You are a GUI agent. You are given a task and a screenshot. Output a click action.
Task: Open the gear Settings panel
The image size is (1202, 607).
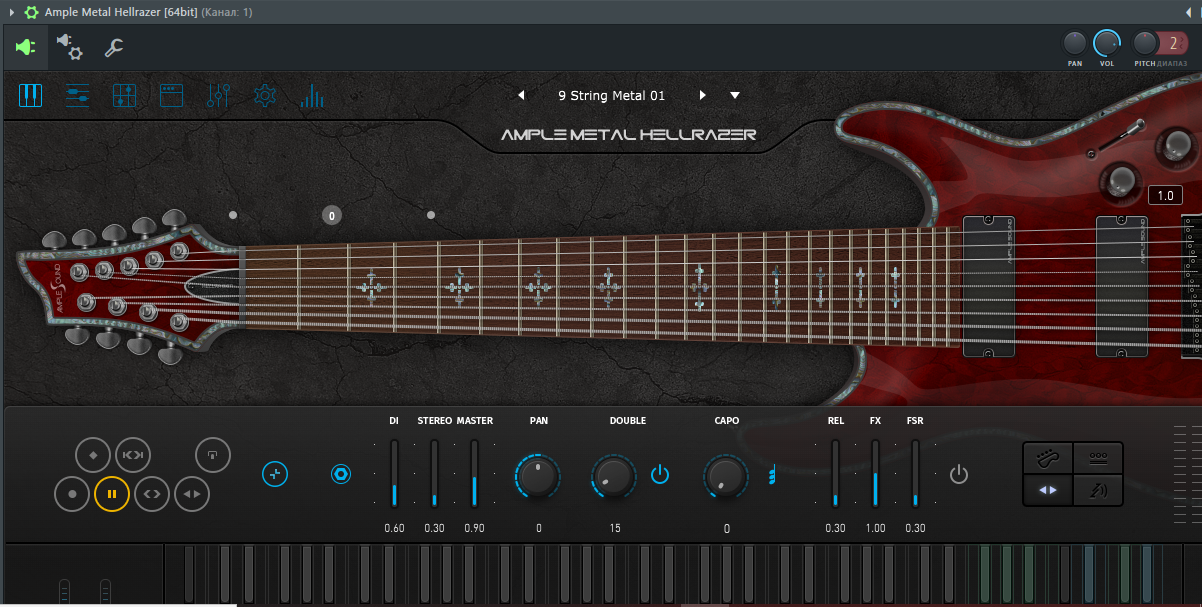click(x=265, y=96)
